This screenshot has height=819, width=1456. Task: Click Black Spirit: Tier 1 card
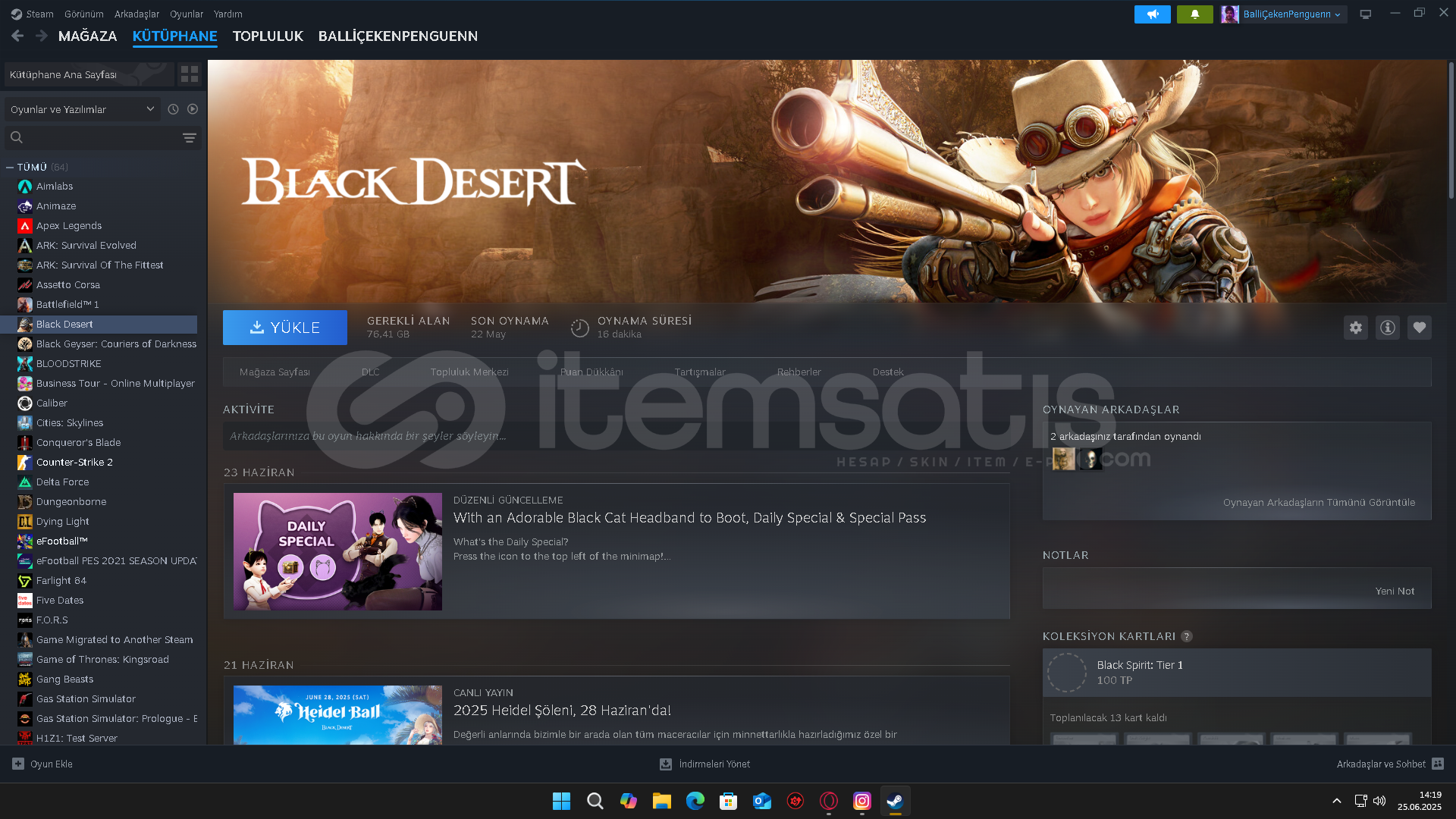[x=1237, y=672]
